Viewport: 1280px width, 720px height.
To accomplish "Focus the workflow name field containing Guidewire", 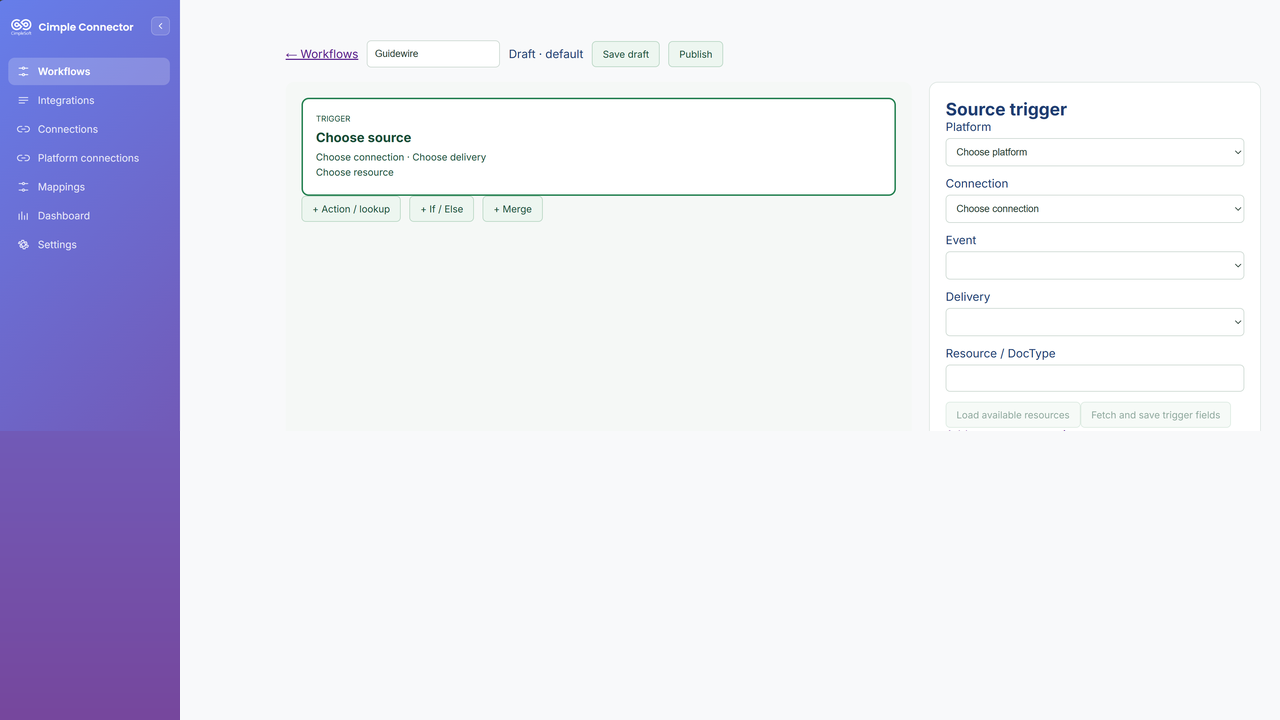I will [x=433, y=54].
